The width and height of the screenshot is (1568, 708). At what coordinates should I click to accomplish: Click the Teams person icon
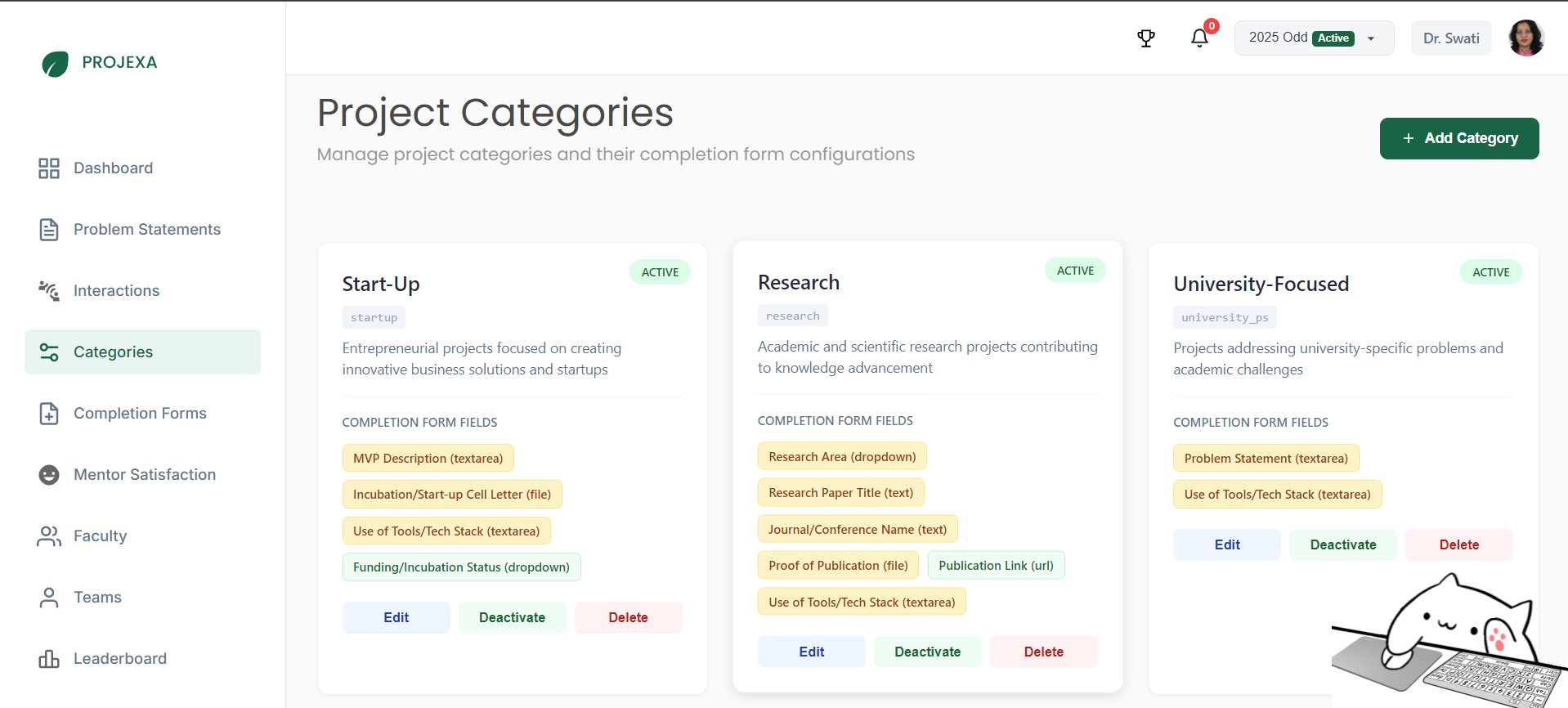click(x=49, y=598)
